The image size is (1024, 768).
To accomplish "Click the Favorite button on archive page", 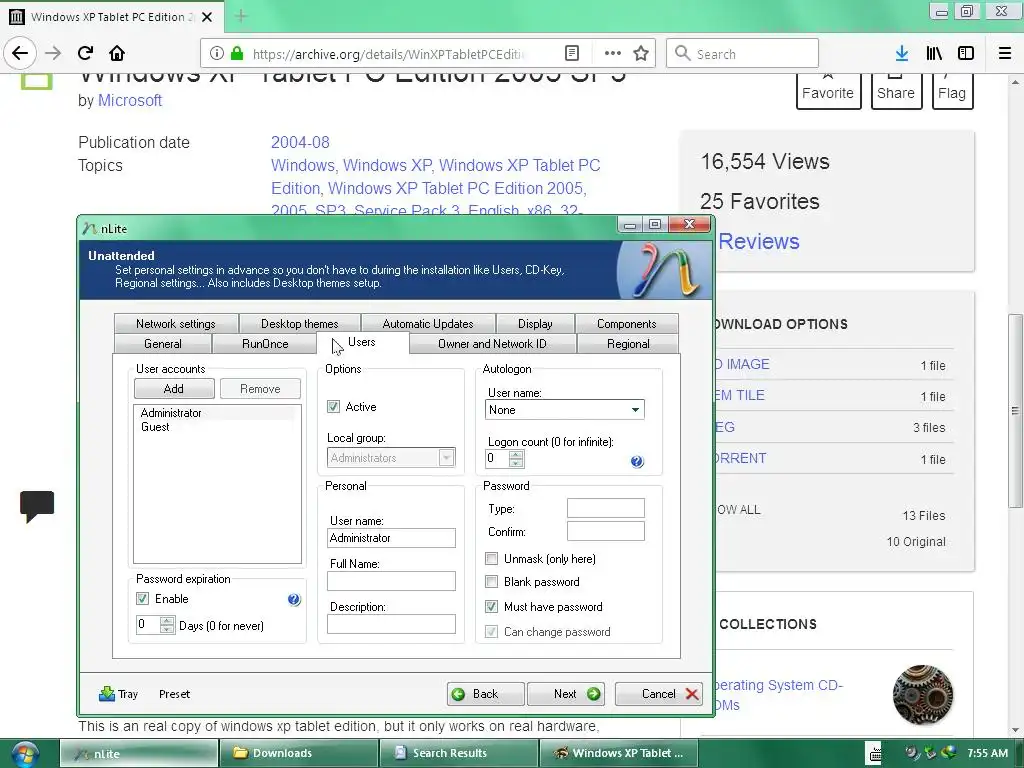I will click(828, 90).
